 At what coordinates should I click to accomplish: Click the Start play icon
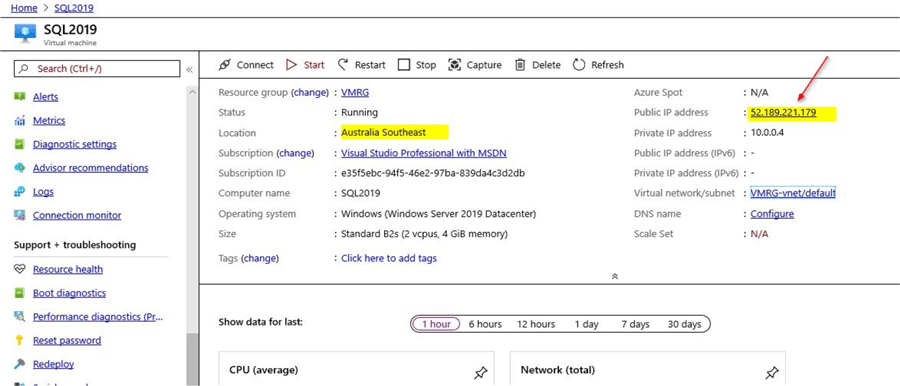(x=292, y=65)
